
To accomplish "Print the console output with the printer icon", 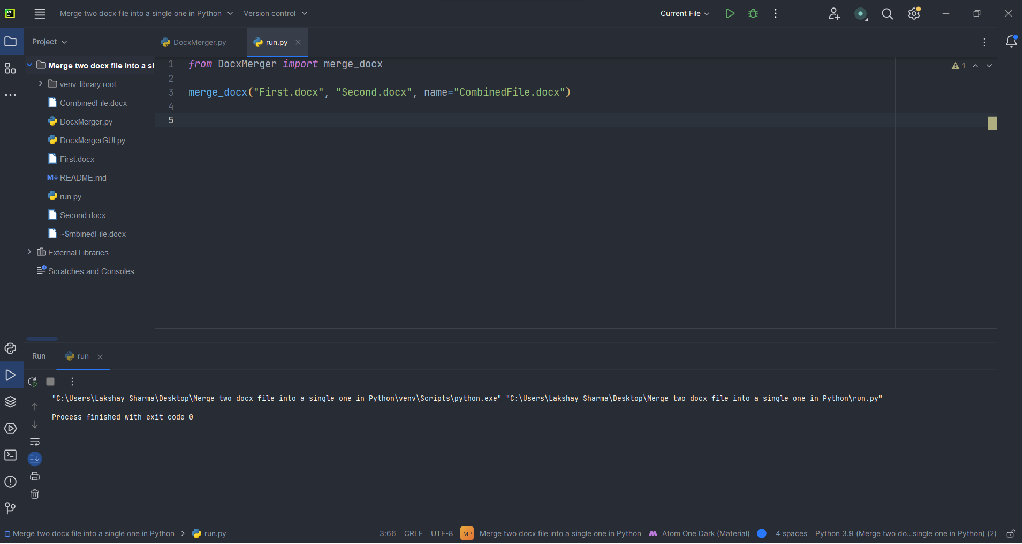I will point(35,476).
